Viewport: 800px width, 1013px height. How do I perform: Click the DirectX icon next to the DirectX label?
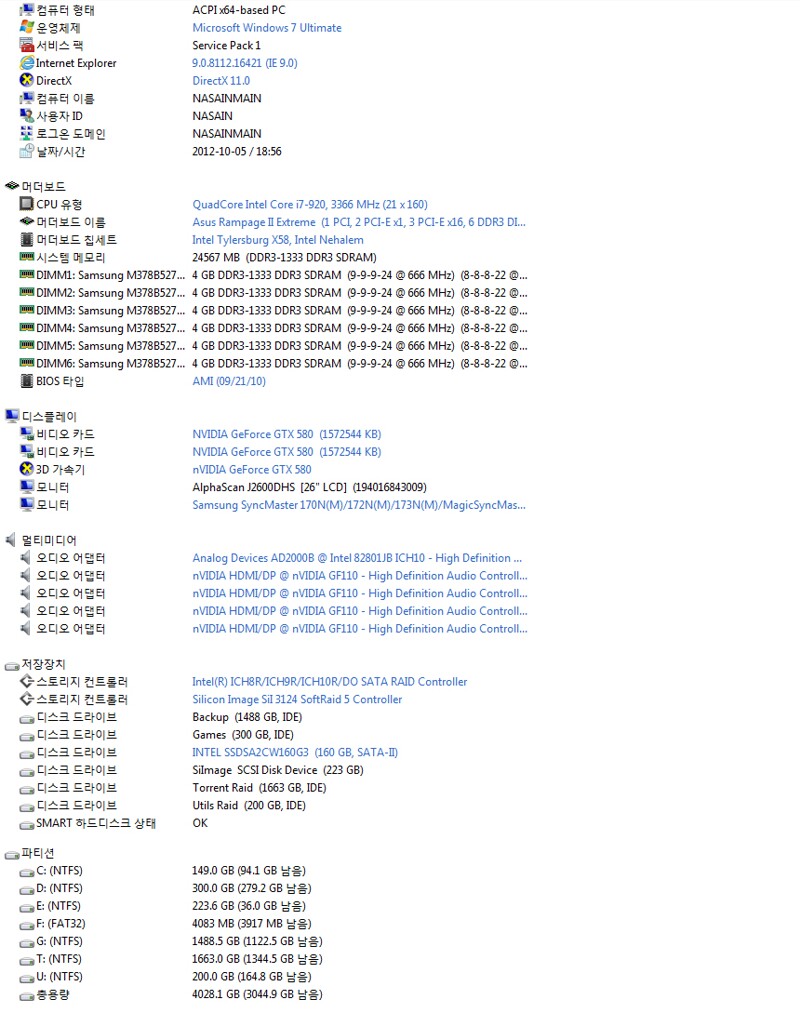point(26,80)
